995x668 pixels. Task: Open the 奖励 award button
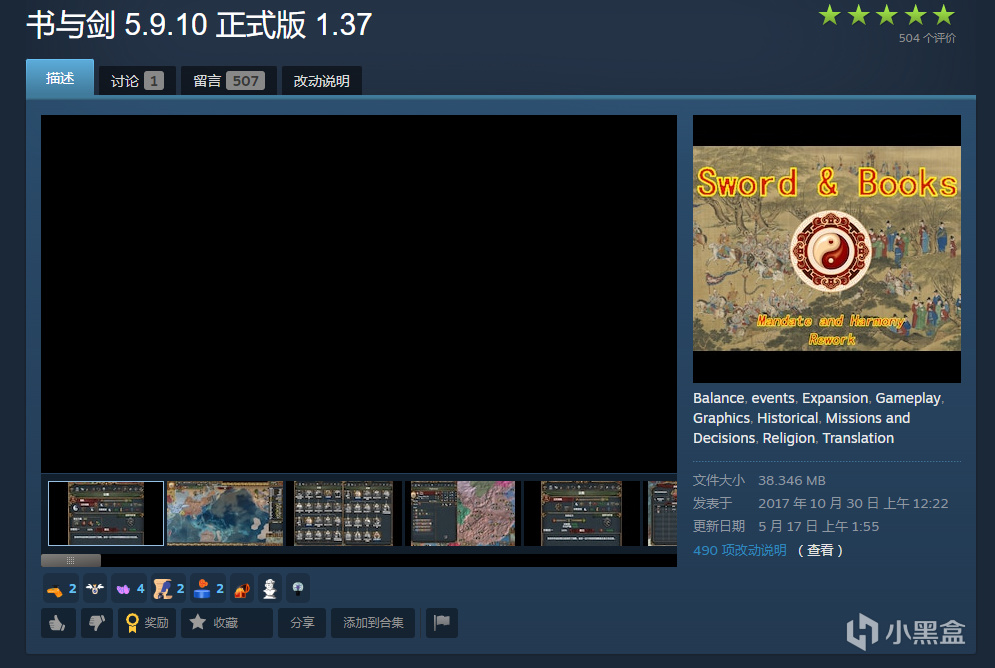(147, 623)
